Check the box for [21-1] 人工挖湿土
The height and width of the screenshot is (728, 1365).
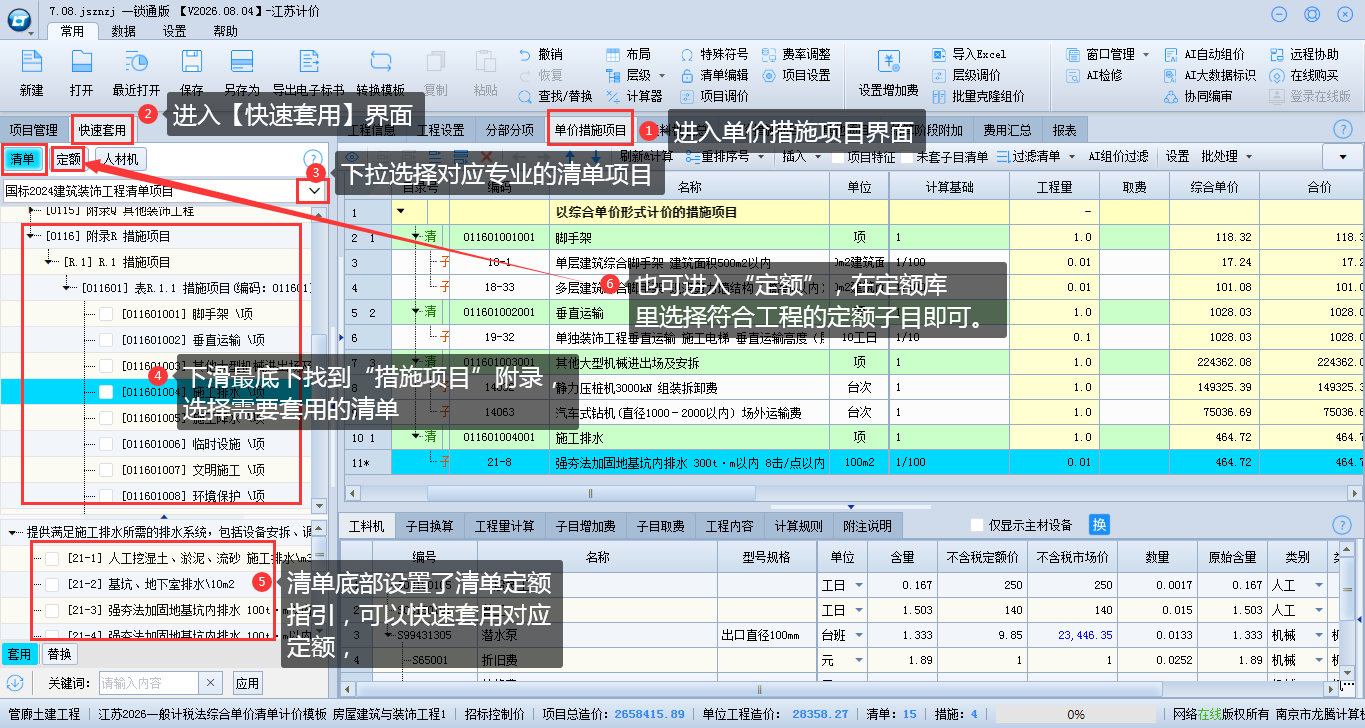pos(52,558)
